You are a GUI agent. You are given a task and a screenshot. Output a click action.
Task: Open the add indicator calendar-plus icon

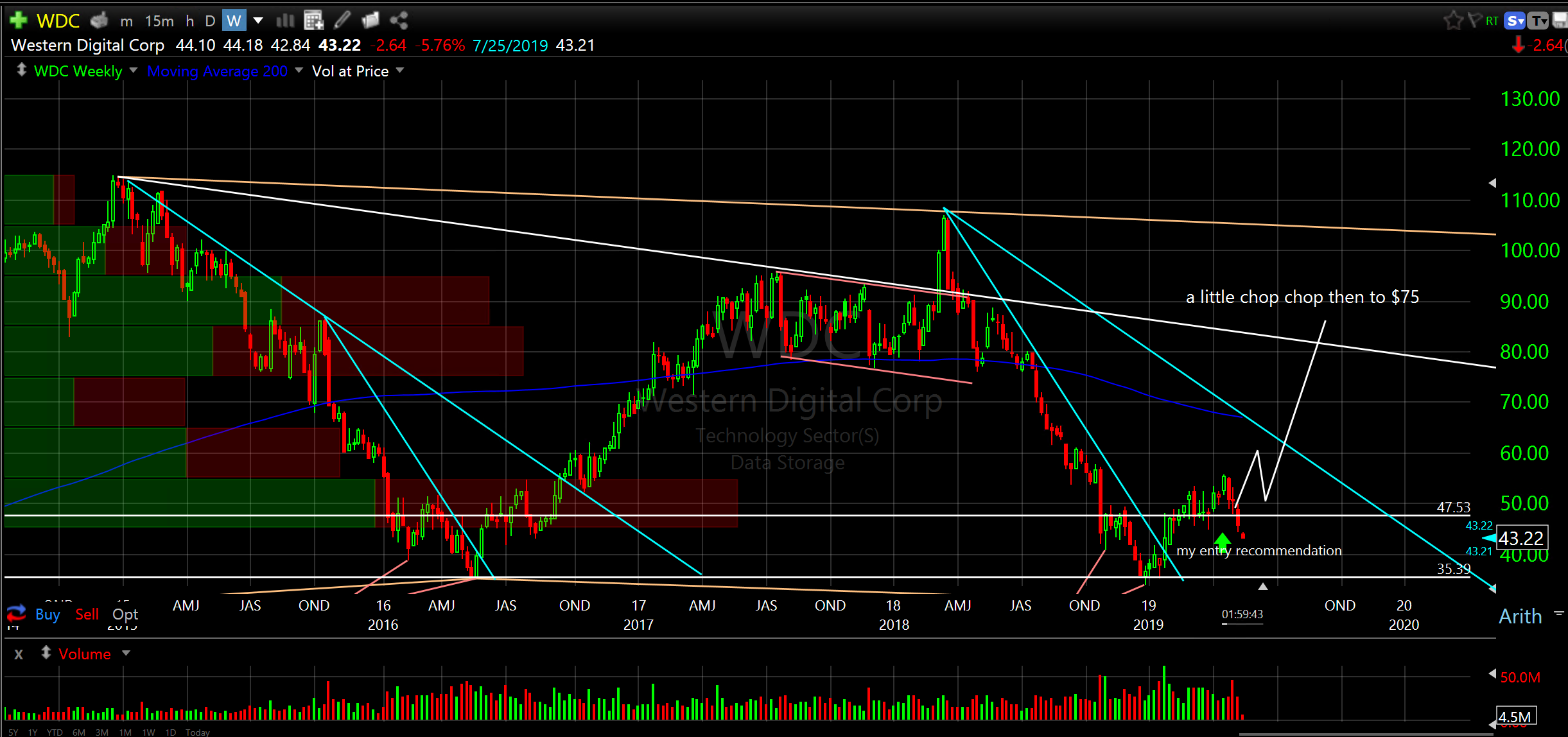pyautogui.click(x=313, y=21)
